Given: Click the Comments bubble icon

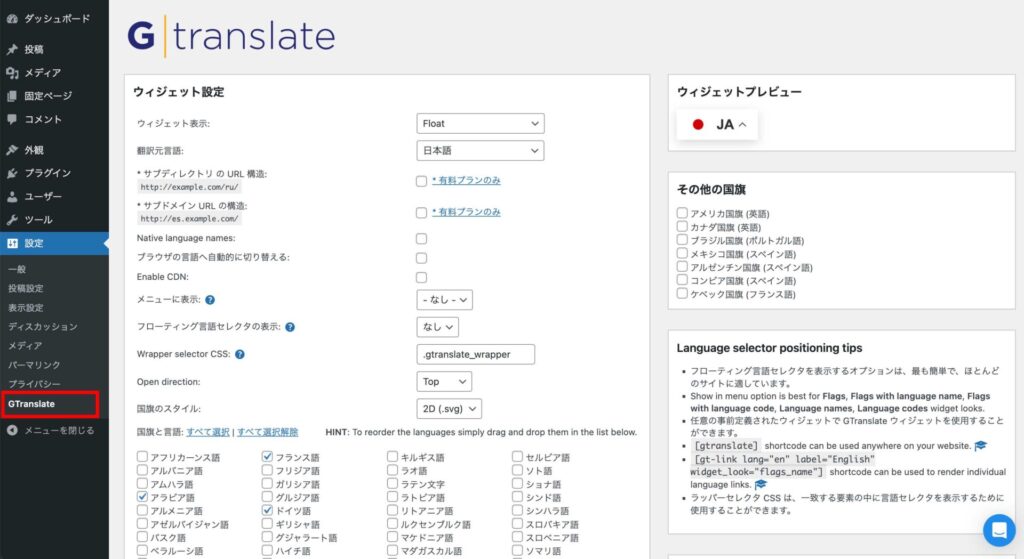Looking at the screenshot, I should (12, 120).
